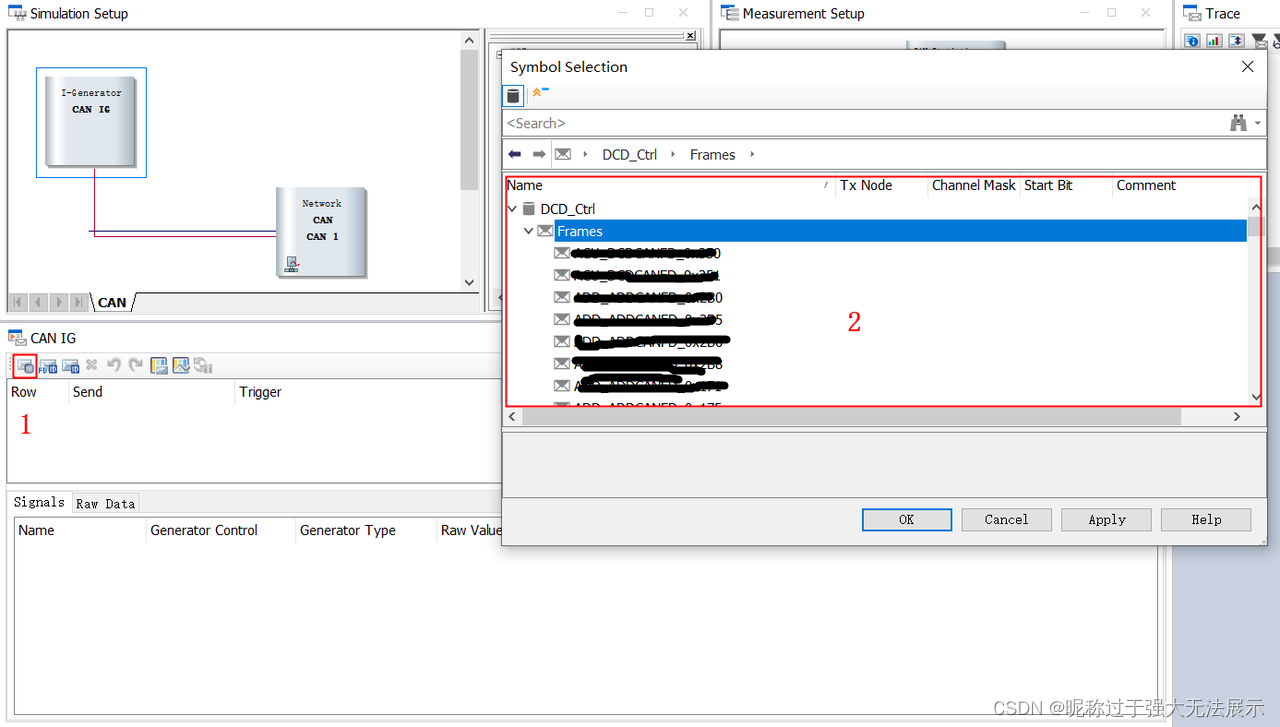Add a frame from database in CAN IG
Image resolution: width=1280 pixels, height=727 pixels.
25,366
